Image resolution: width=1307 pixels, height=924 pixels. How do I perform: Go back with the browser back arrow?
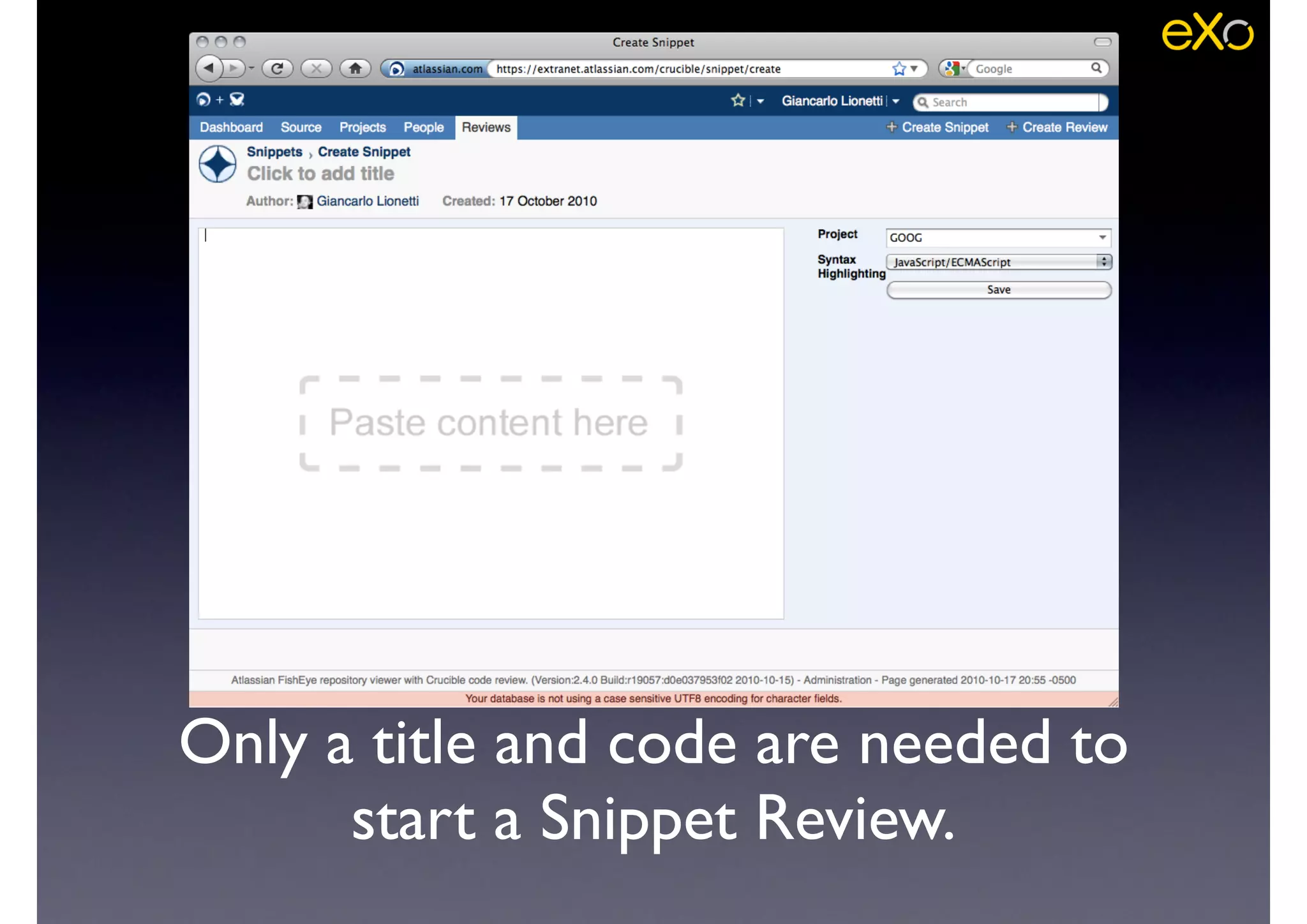[209, 68]
